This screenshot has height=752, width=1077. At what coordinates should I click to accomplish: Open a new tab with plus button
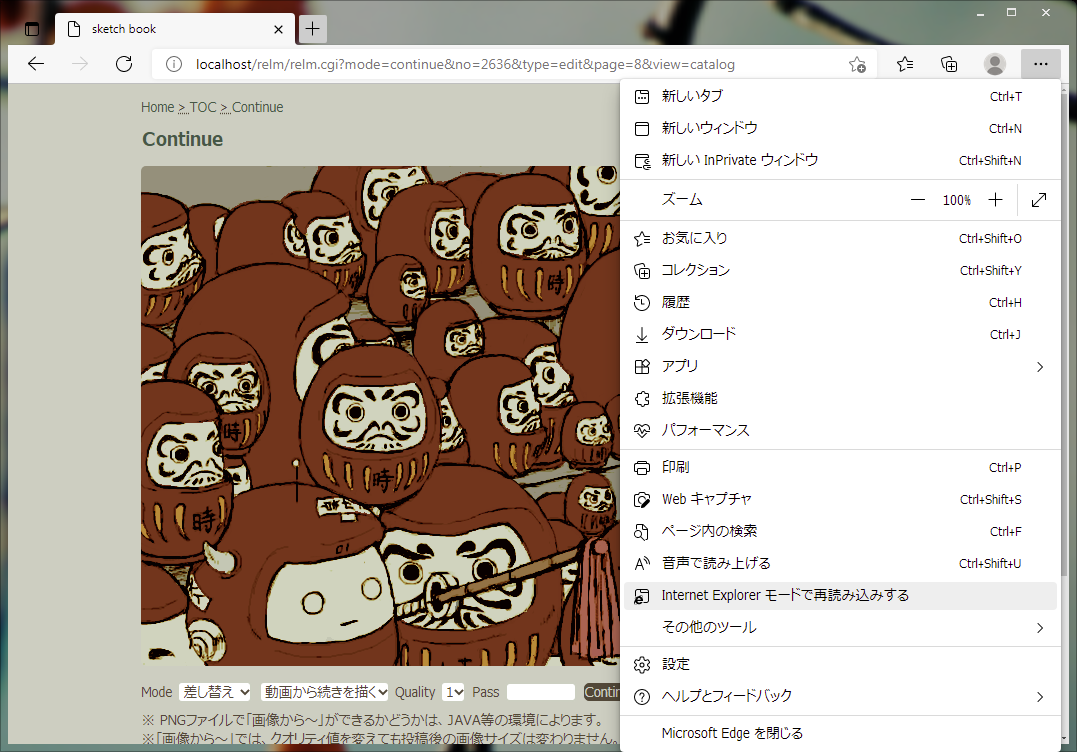pyautogui.click(x=313, y=28)
